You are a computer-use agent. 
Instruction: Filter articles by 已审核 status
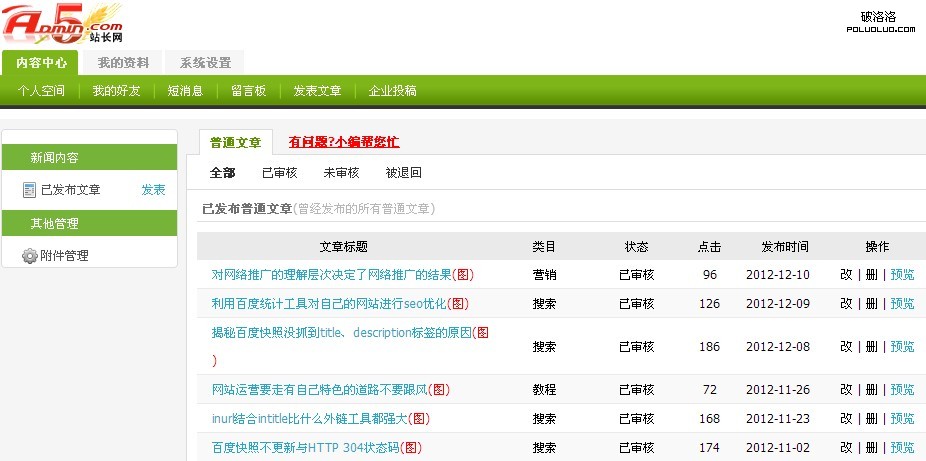(279, 172)
